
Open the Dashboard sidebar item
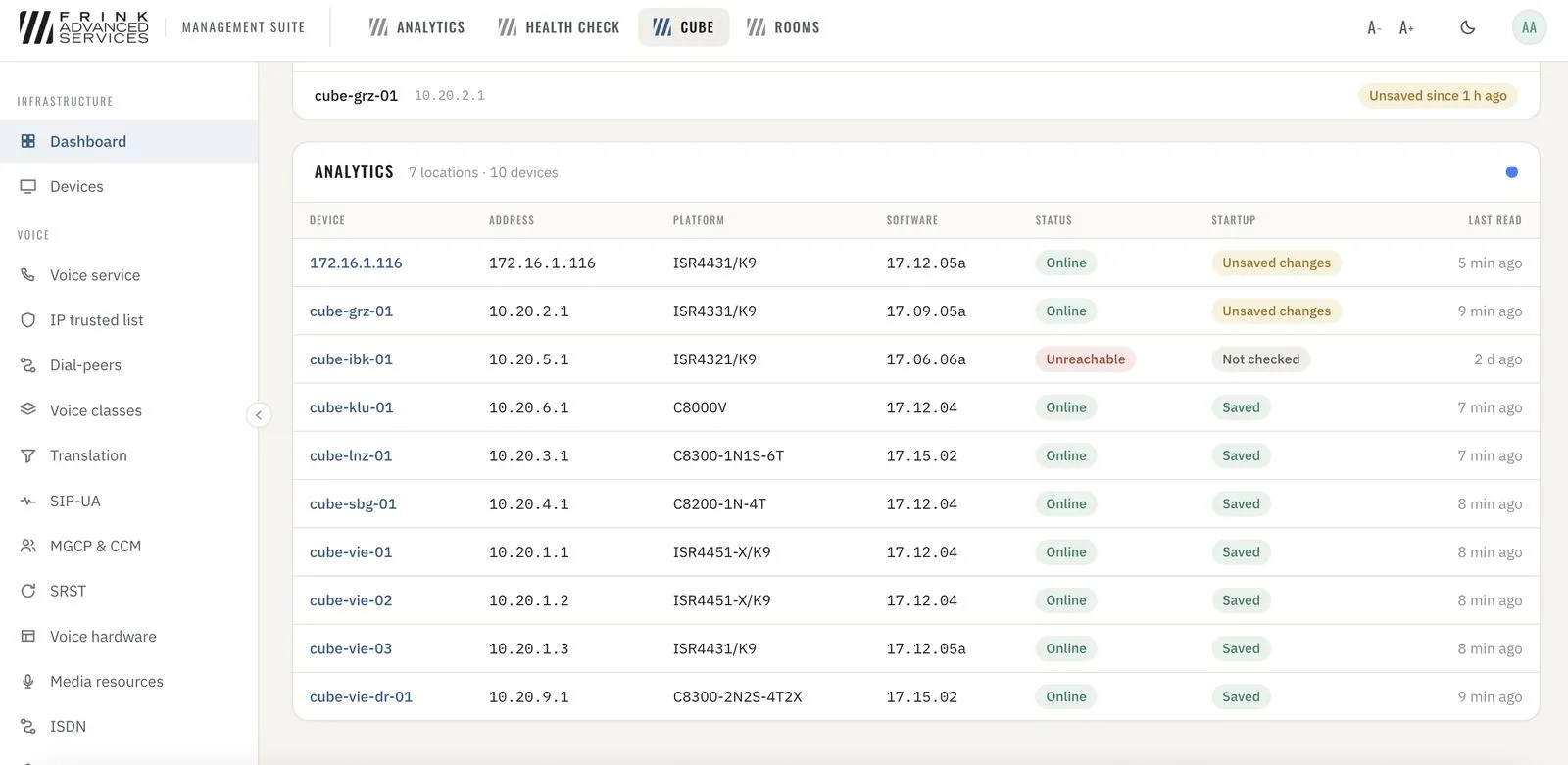click(128, 141)
